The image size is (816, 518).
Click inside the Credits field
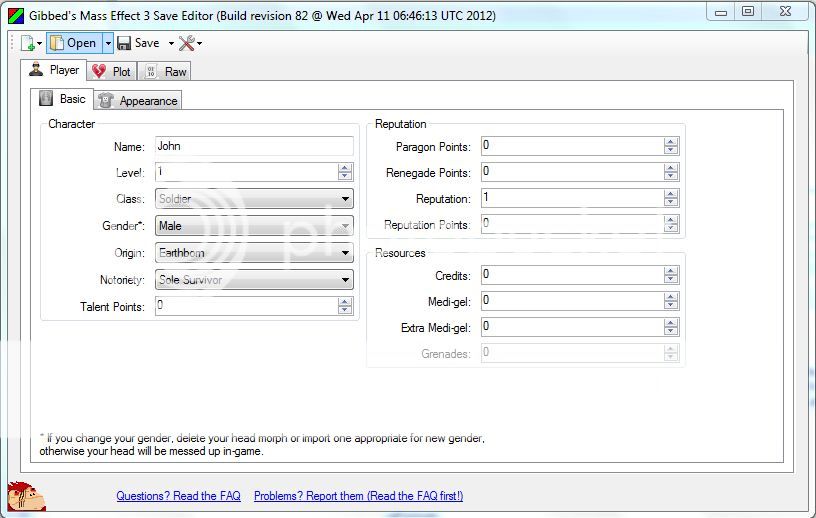572,275
